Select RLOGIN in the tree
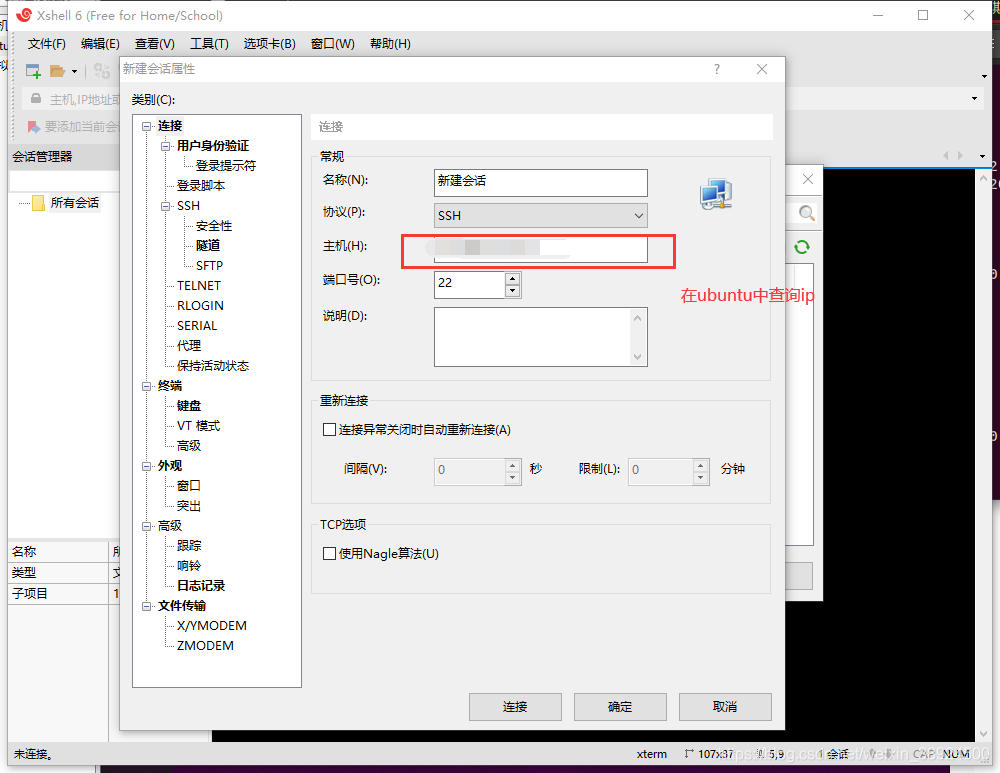1000x773 pixels. [x=200, y=306]
